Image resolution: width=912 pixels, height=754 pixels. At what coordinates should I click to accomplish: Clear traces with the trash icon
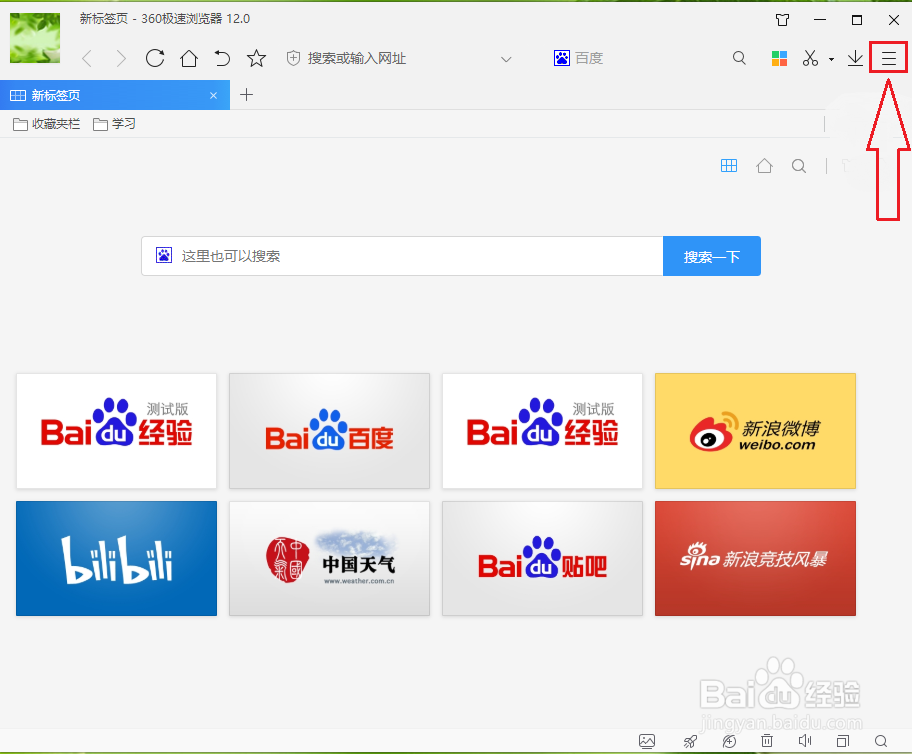tap(767, 741)
